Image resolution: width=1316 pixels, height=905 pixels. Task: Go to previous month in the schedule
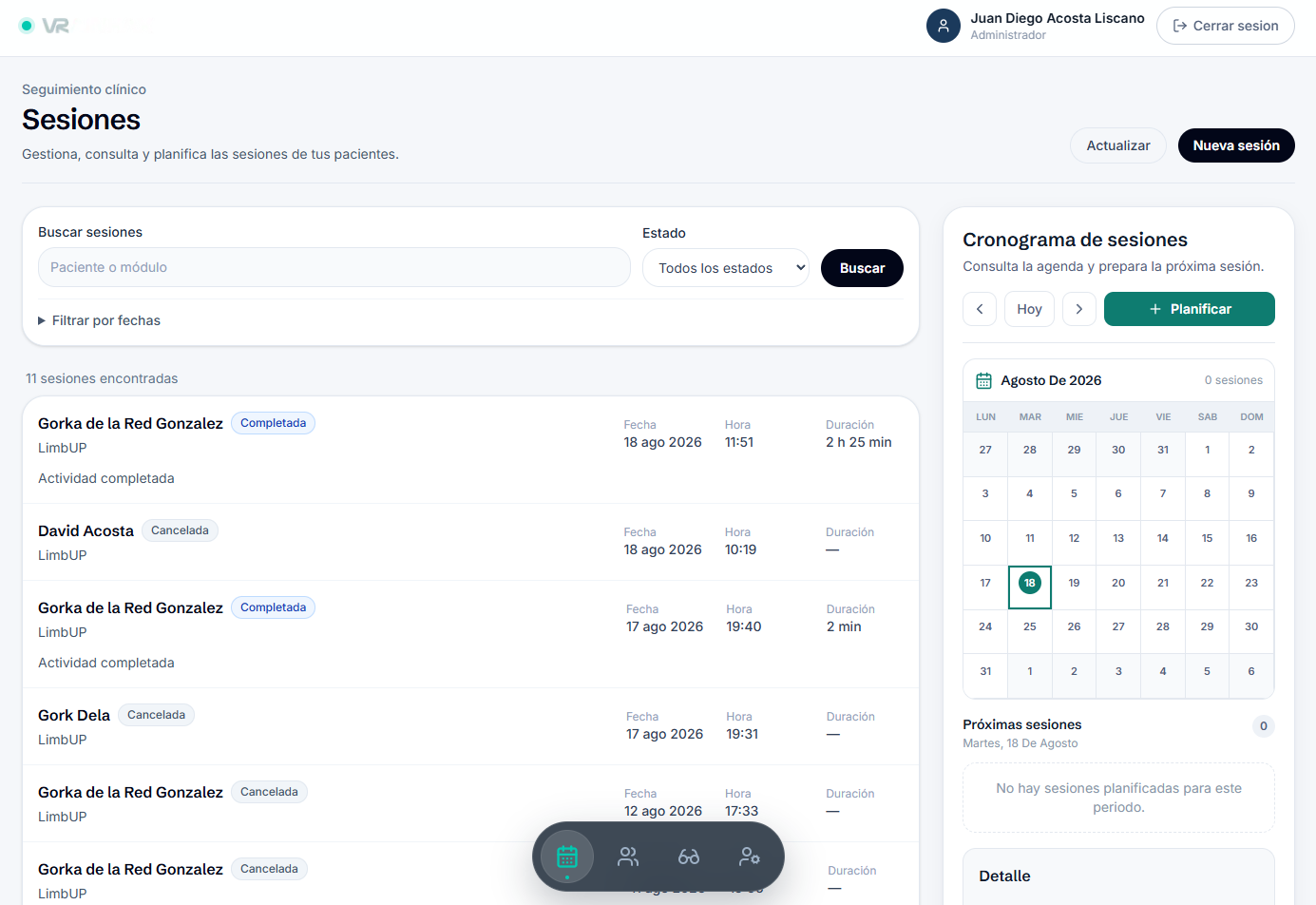[980, 309]
